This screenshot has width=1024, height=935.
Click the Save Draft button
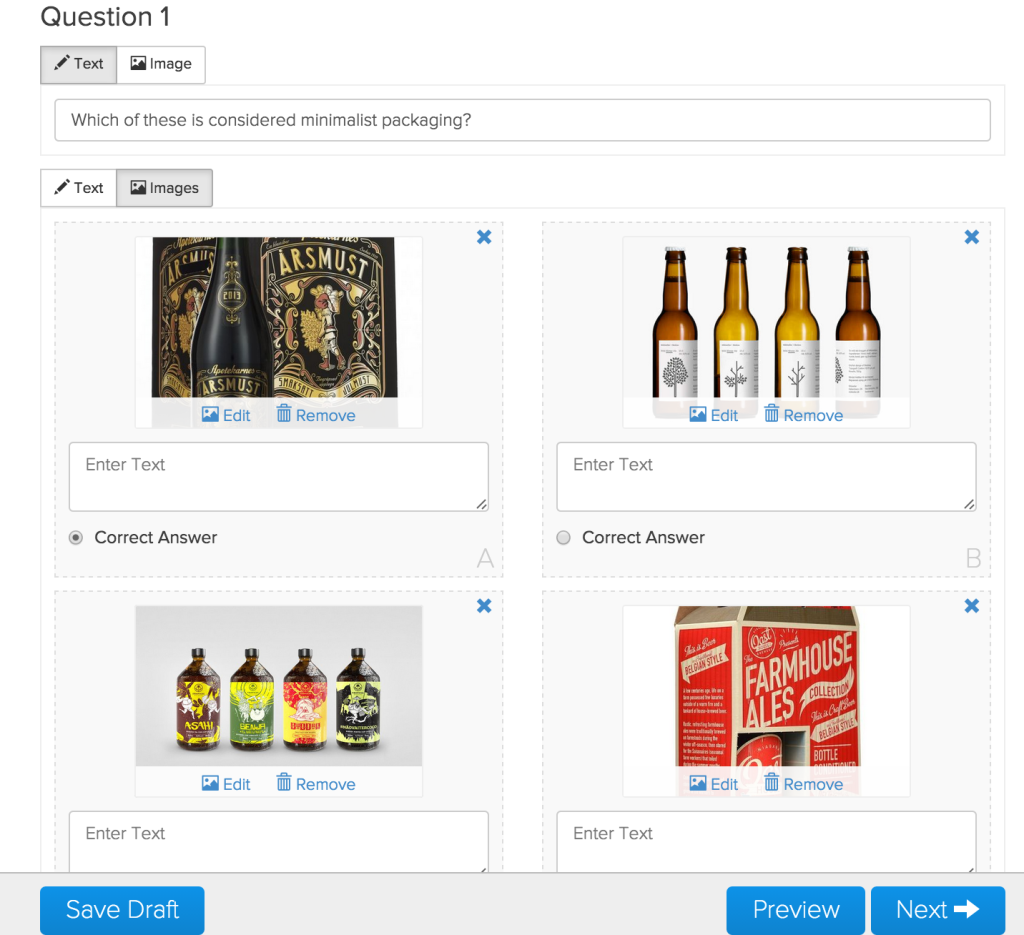122,910
